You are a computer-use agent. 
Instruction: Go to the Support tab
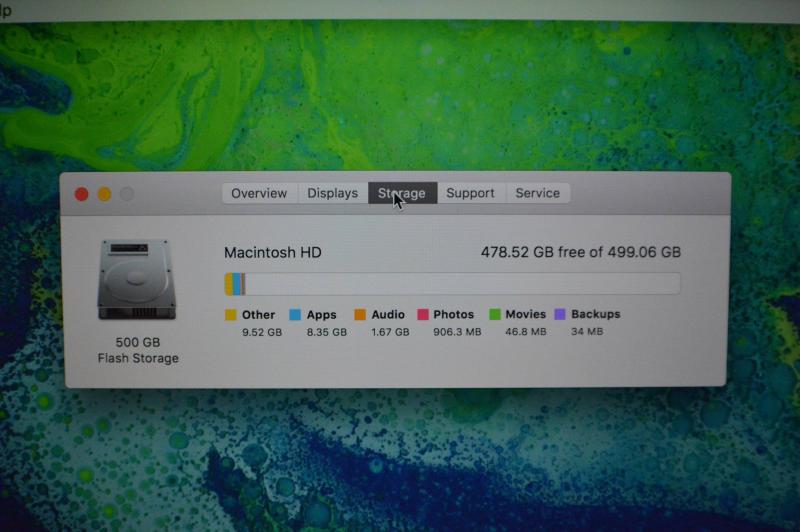[470, 193]
